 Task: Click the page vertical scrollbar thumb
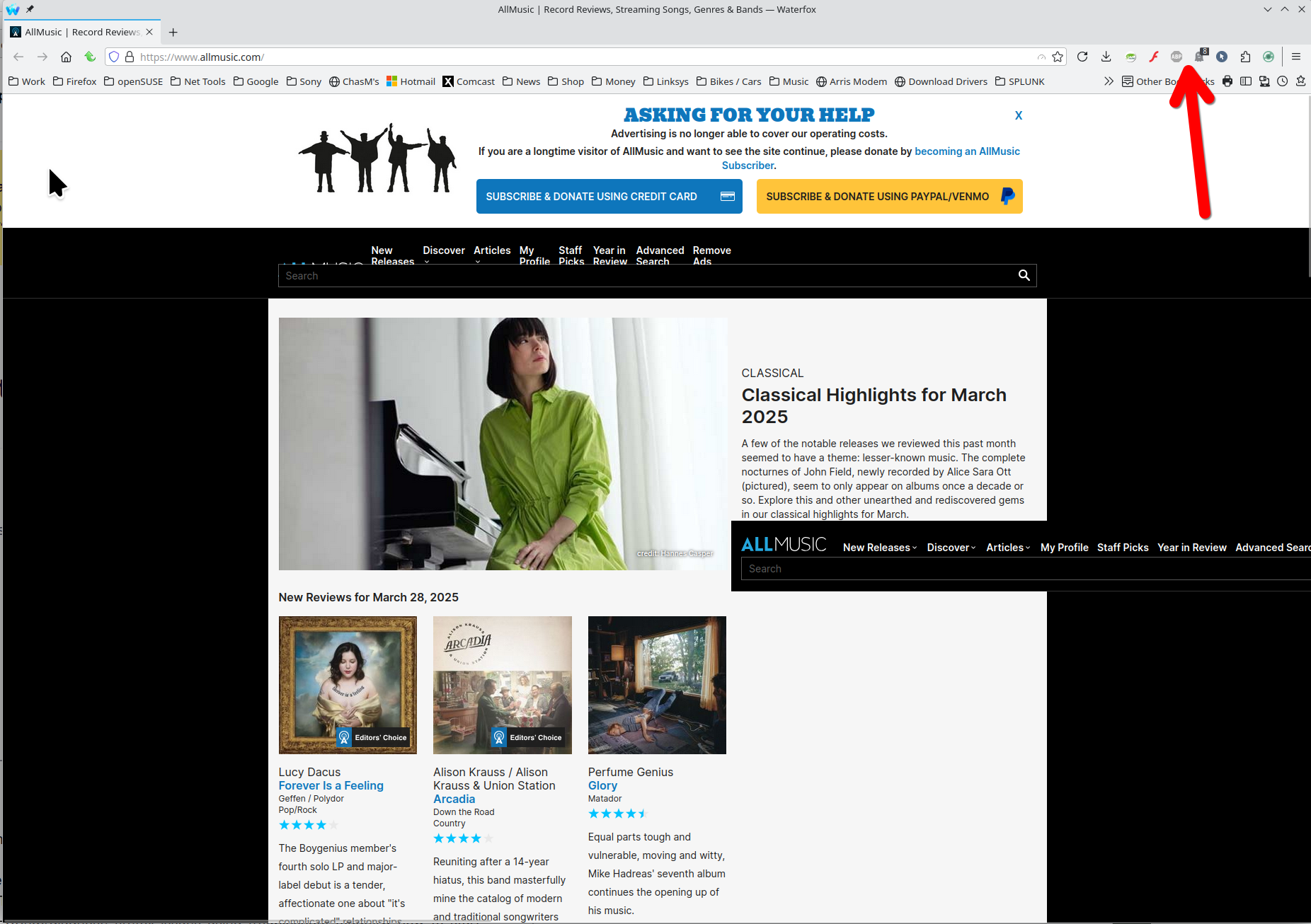[1308, 185]
